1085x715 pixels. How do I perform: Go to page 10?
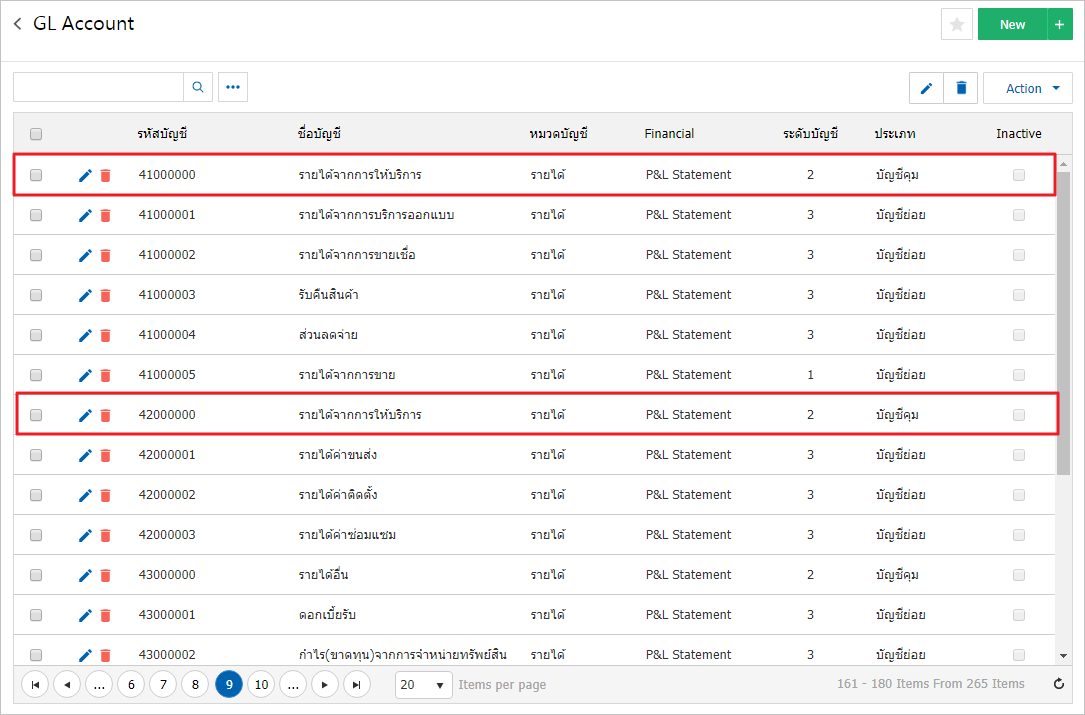(x=261, y=685)
